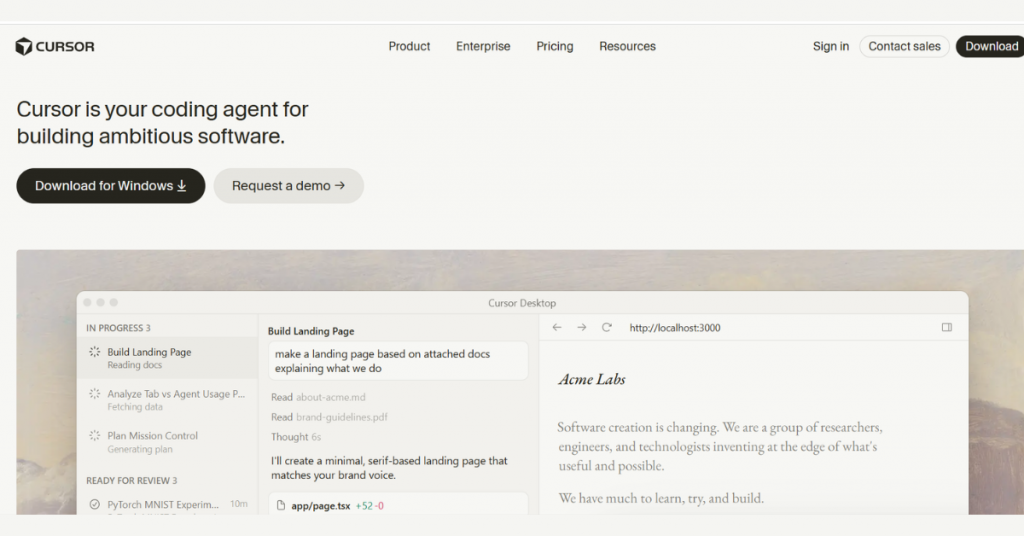Click the spinner icon beside Plan Mission Control
1024x536 pixels.
tap(95, 435)
